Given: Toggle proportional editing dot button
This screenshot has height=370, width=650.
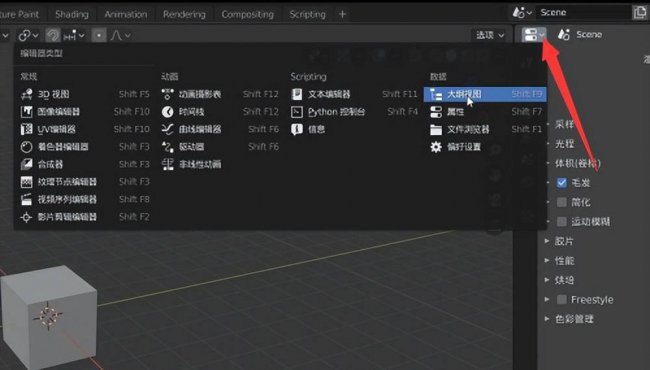Looking at the screenshot, I should [99, 35].
